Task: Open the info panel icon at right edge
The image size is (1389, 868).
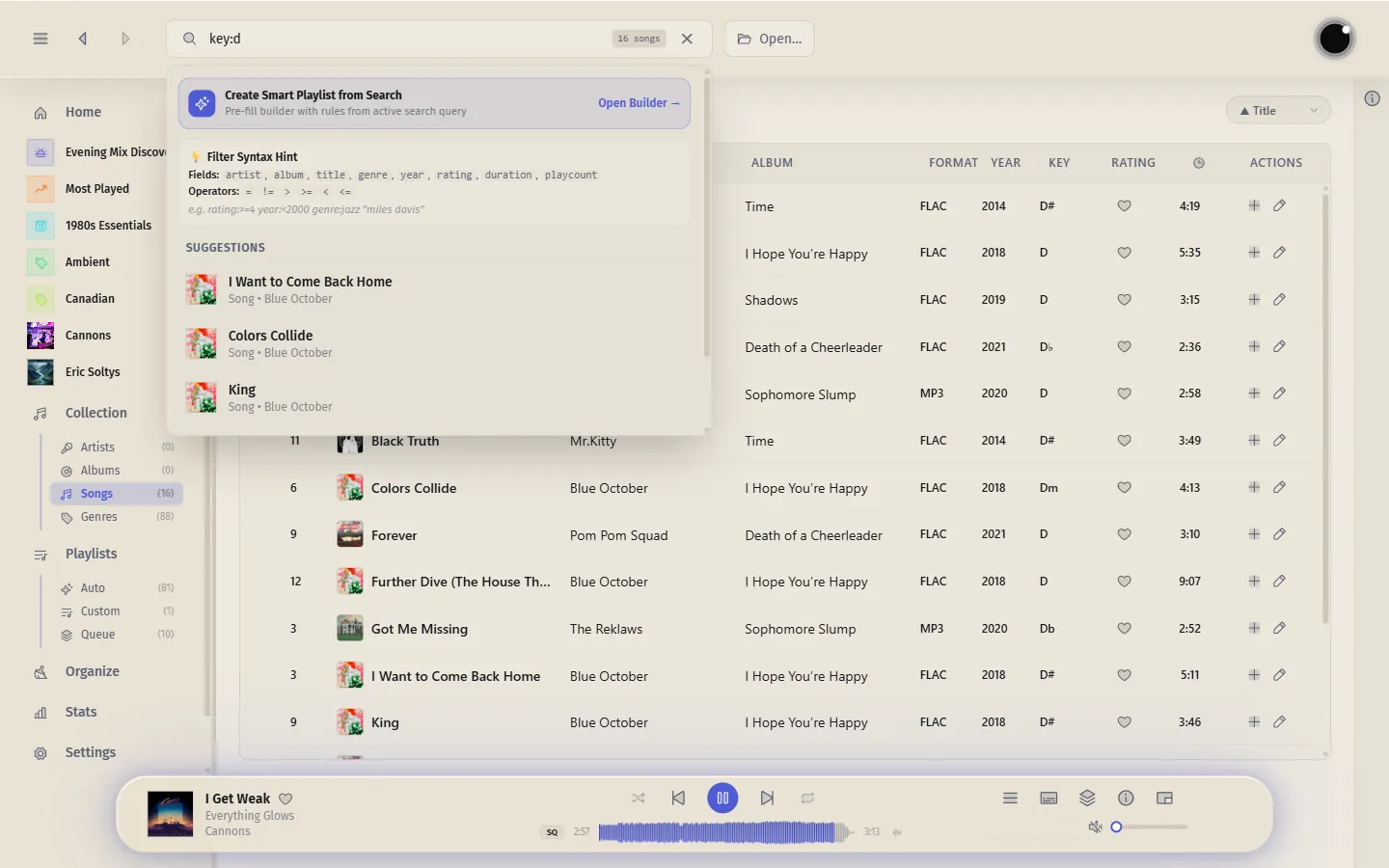Action: (1372, 98)
